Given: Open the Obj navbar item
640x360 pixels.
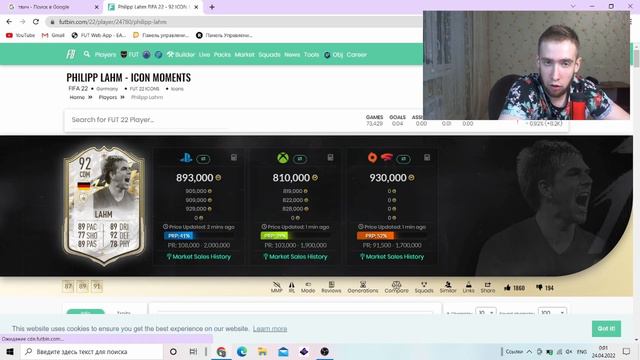Looking at the screenshot, I should [333, 54].
